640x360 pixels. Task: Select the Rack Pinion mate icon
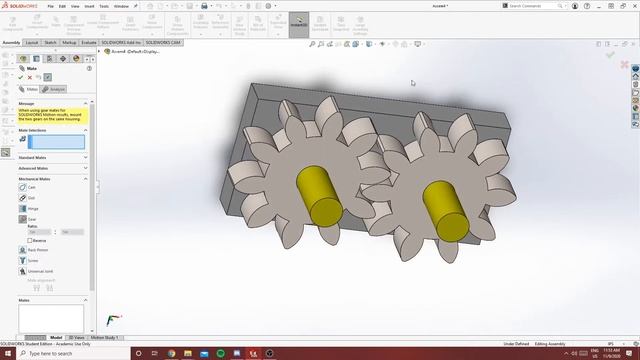22,249
